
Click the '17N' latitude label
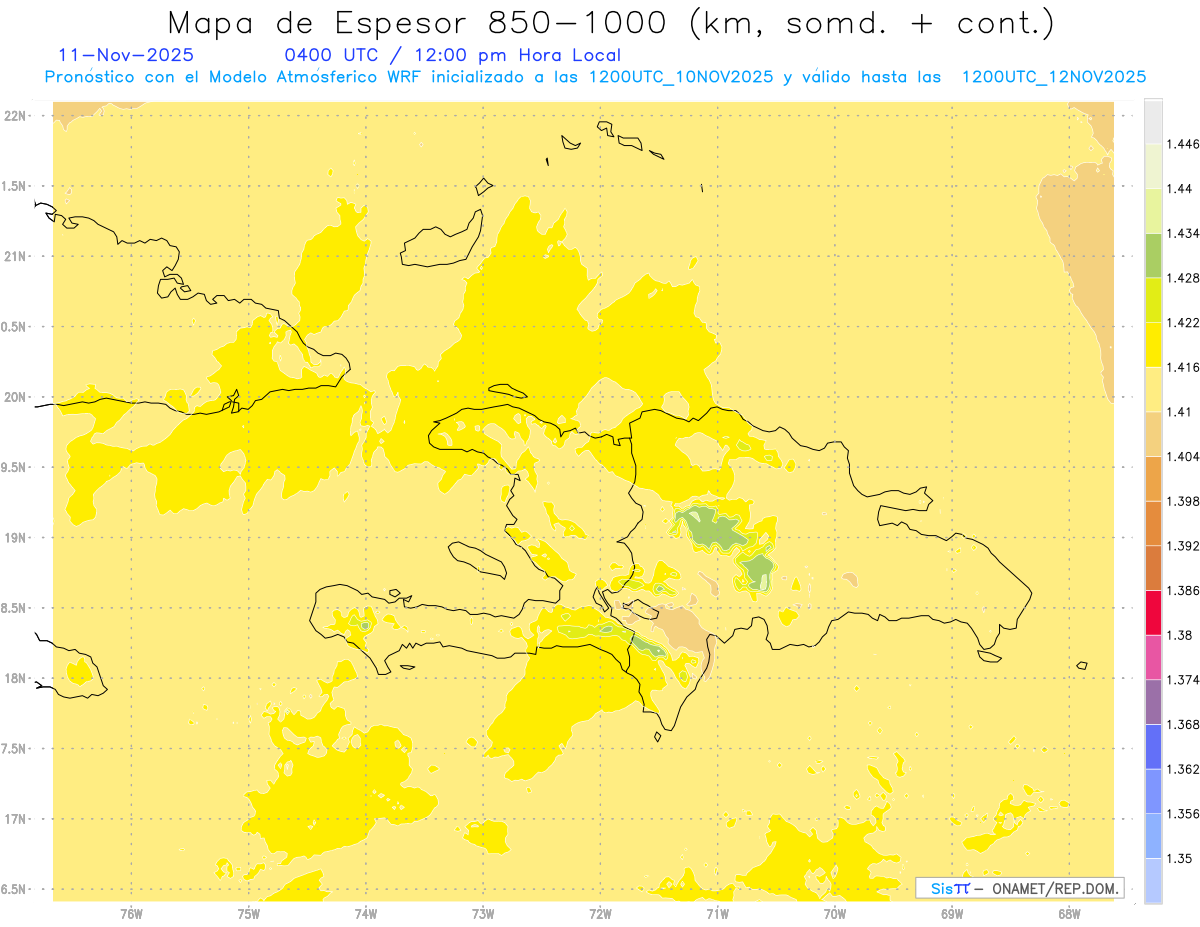click(17, 820)
